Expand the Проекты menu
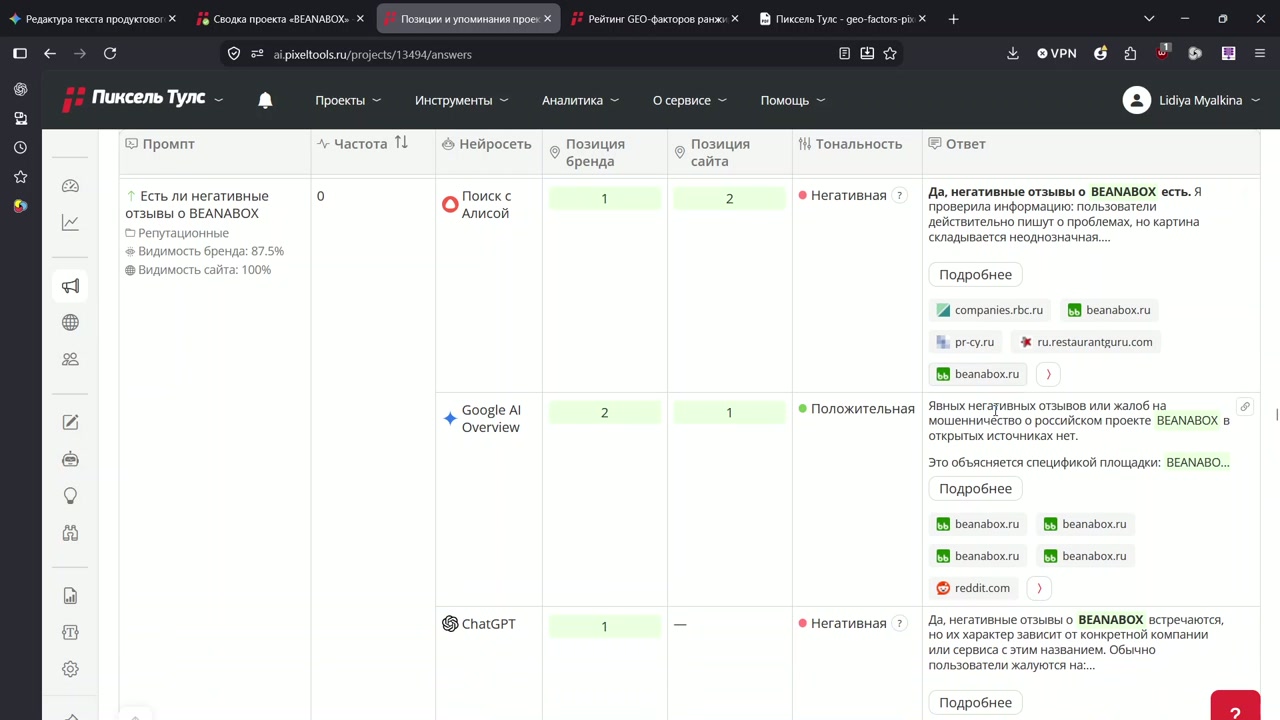 click(348, 100)
